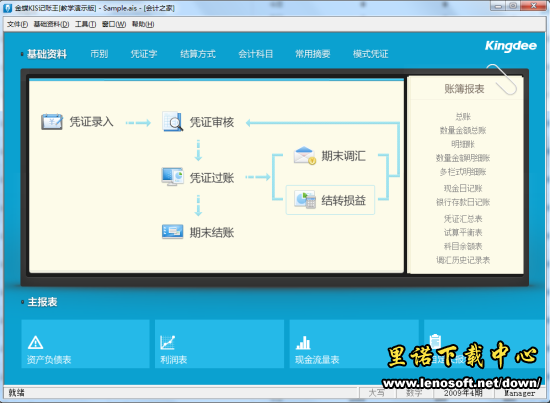Open the 科目余额表 account balance report
This screenshot has width=550, height=403.
coord(463,246)
